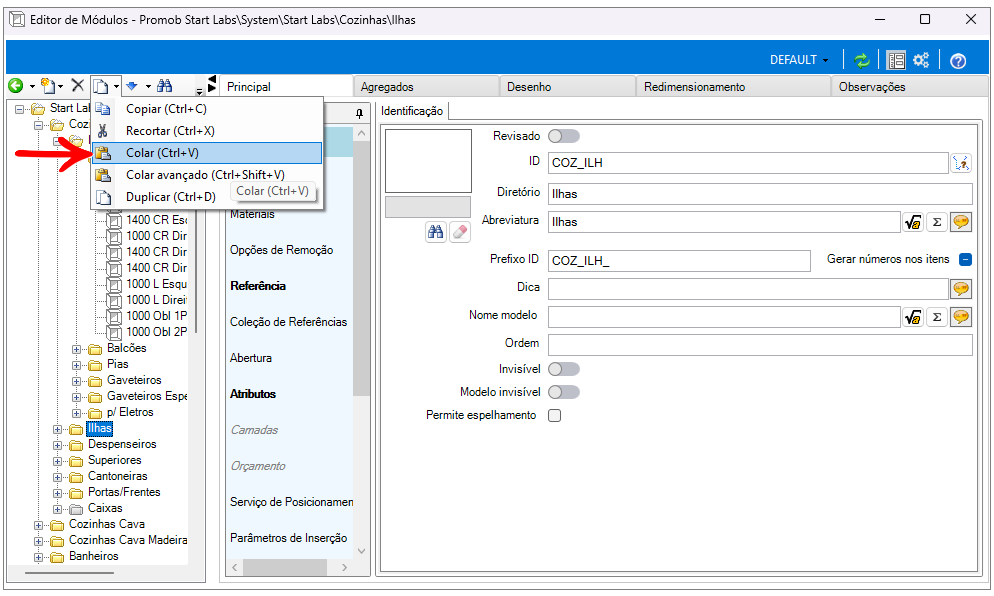Click the green refresh arrows icon
Image resolution: width=994 pixels, height=596 pixels.
[862, 60]
